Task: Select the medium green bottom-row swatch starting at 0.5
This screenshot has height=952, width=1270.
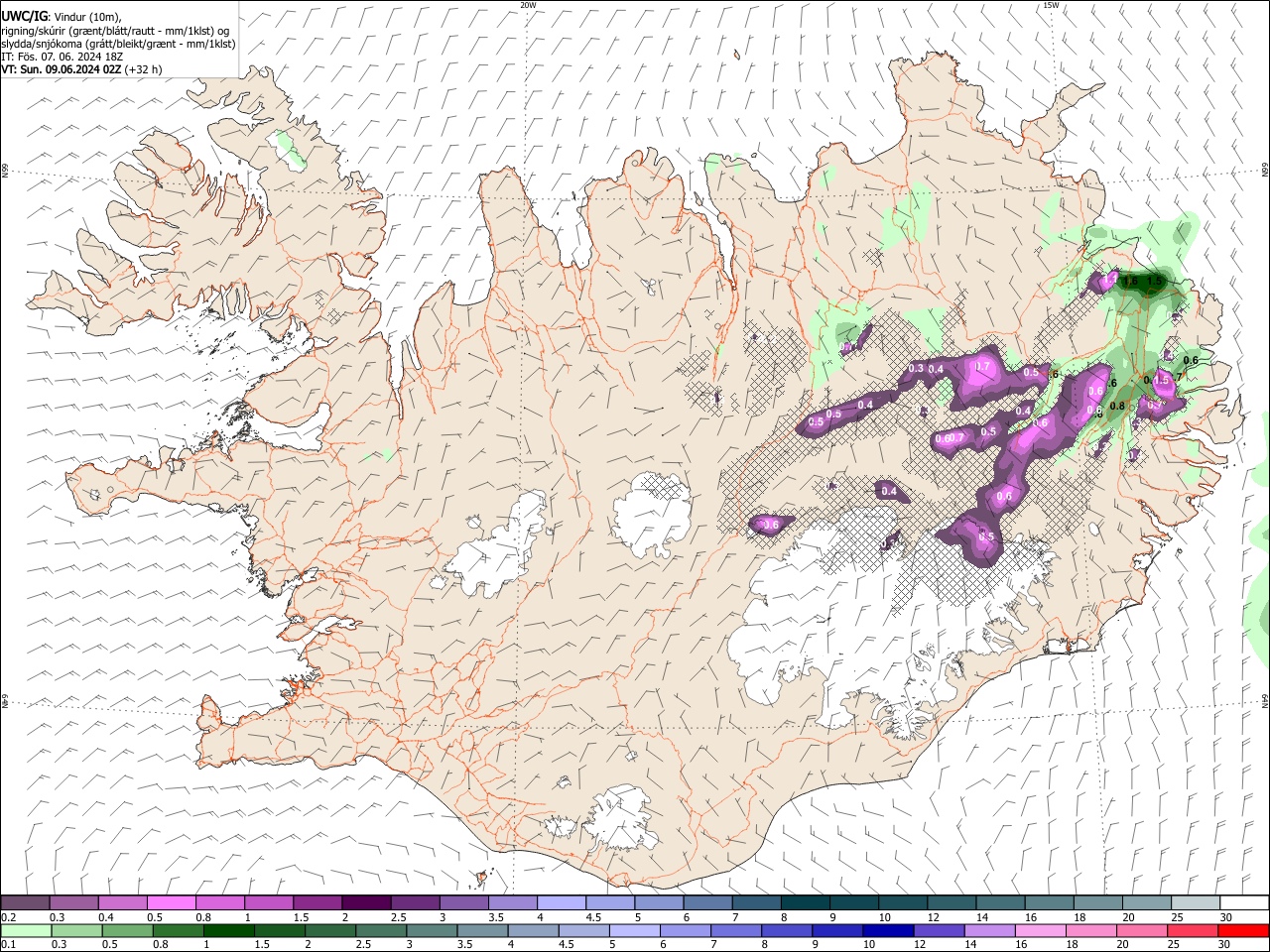Action: 128,930
